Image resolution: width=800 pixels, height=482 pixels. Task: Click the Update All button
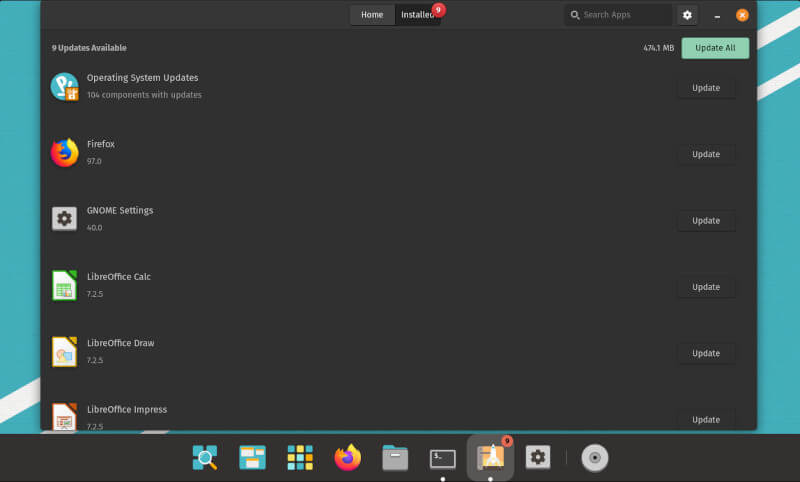(x=715, y=48)
